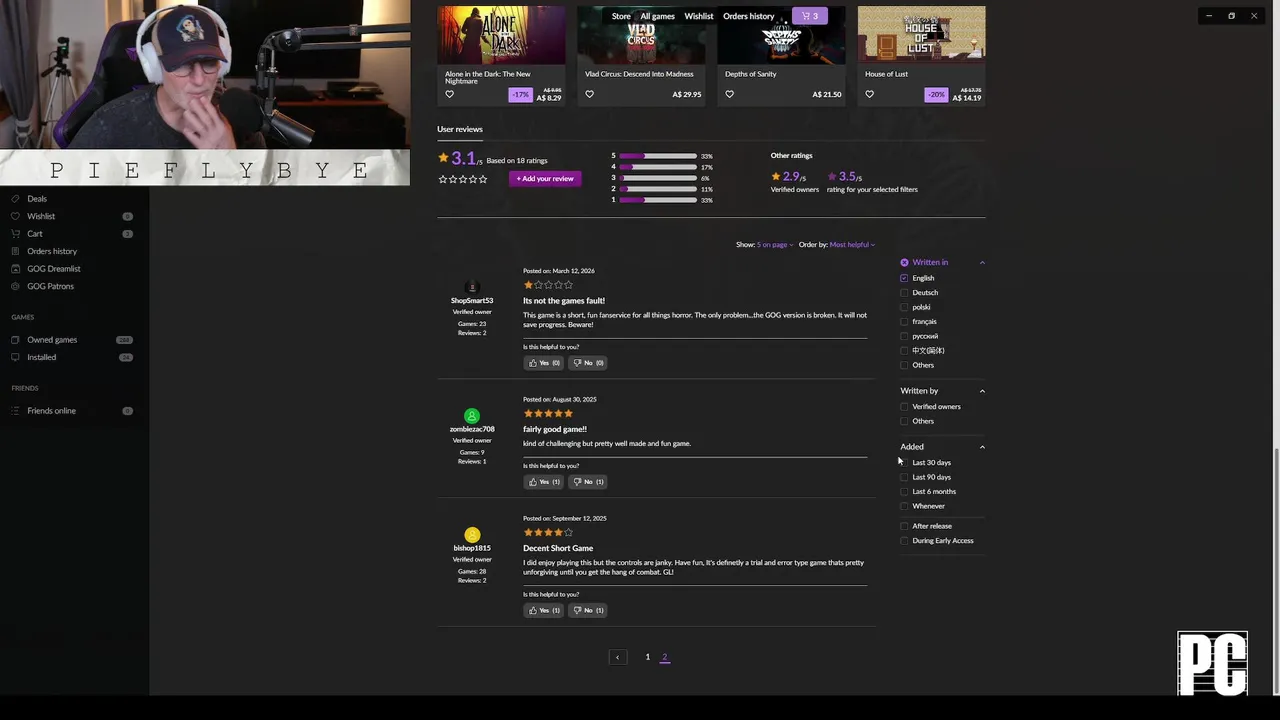Vote No on bishop1815's review

(x=588, y=610)
